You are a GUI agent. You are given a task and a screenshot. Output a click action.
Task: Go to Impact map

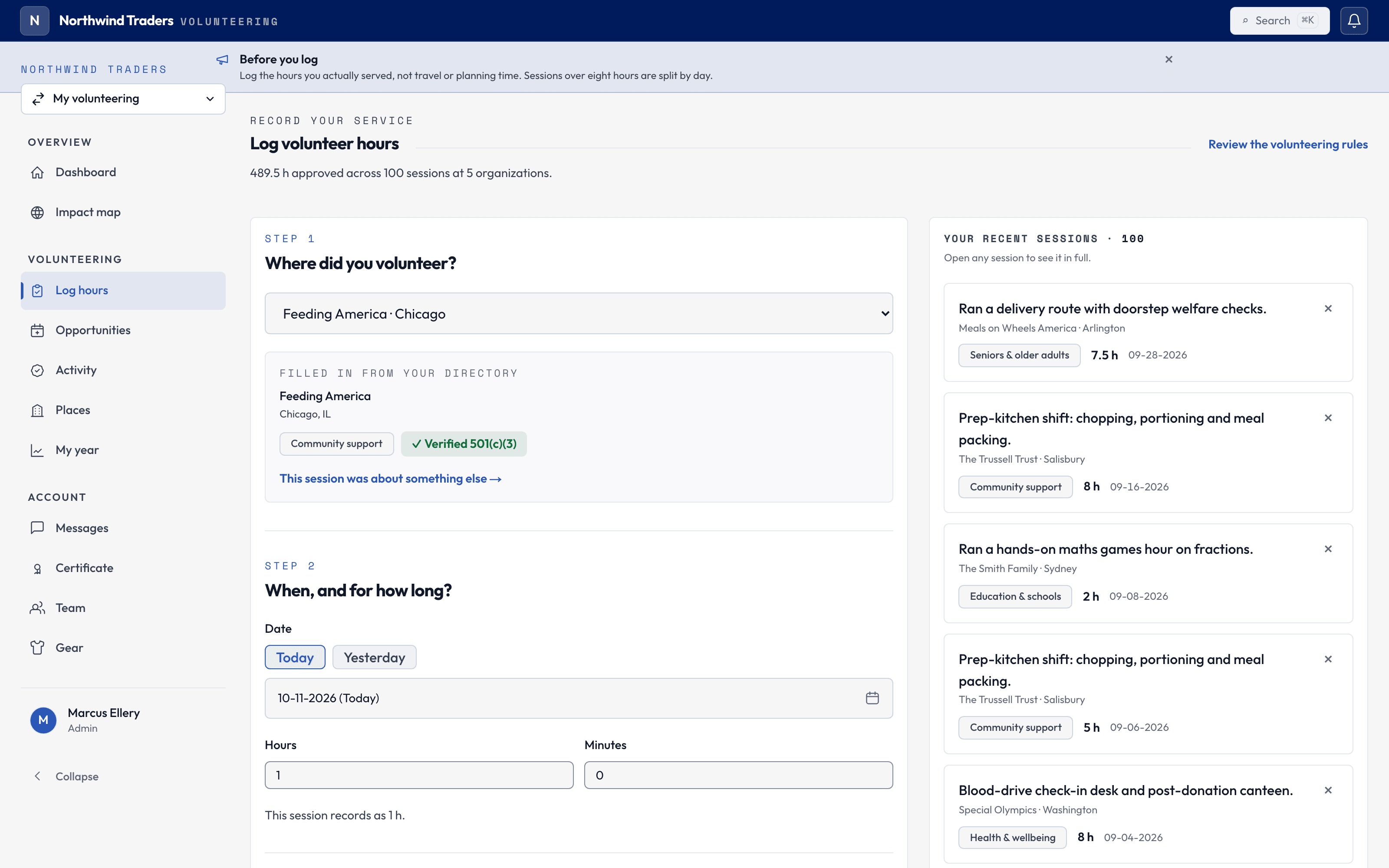(x=123, y=212)
